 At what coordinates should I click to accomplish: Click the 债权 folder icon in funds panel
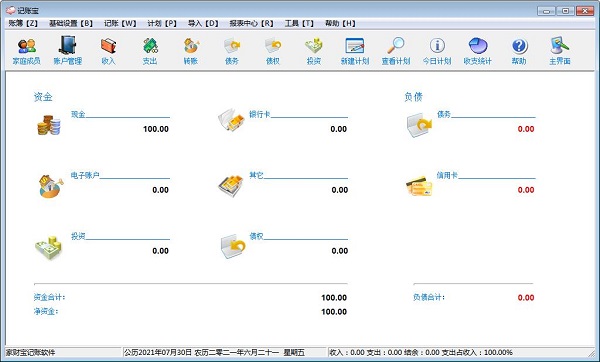click(x=233, y=246)
